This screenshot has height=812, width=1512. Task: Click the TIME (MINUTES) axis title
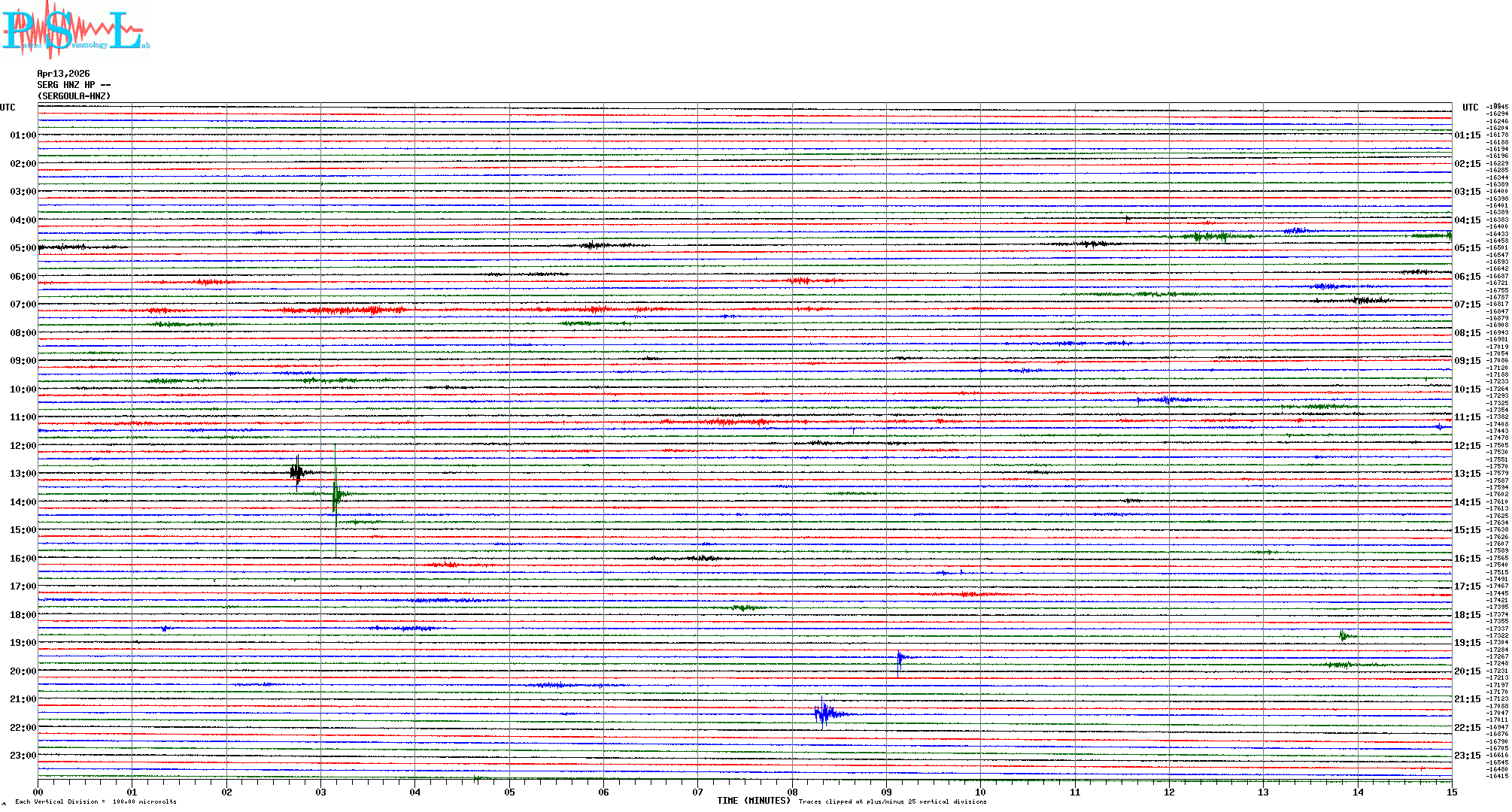pos(753,801)
